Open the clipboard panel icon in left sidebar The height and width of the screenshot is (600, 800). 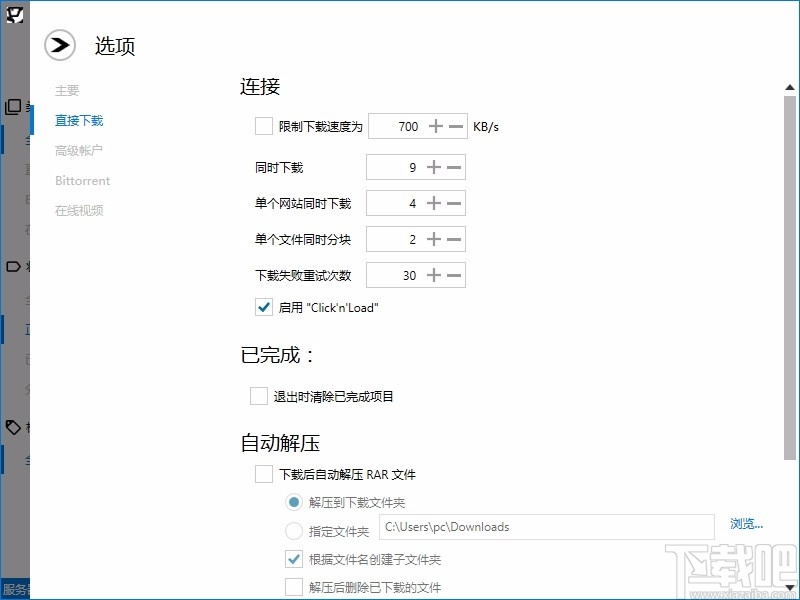(x=14, y=106)
